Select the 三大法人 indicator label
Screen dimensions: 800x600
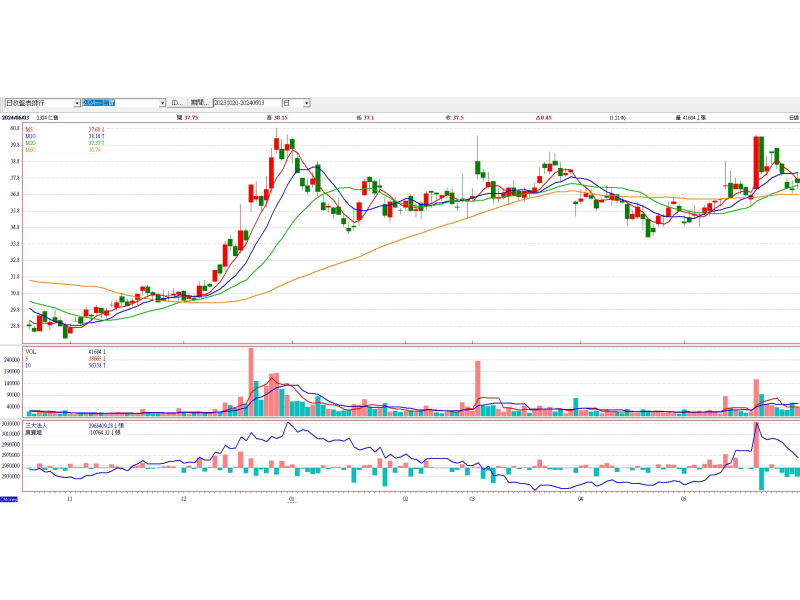(x=34, y=425)
